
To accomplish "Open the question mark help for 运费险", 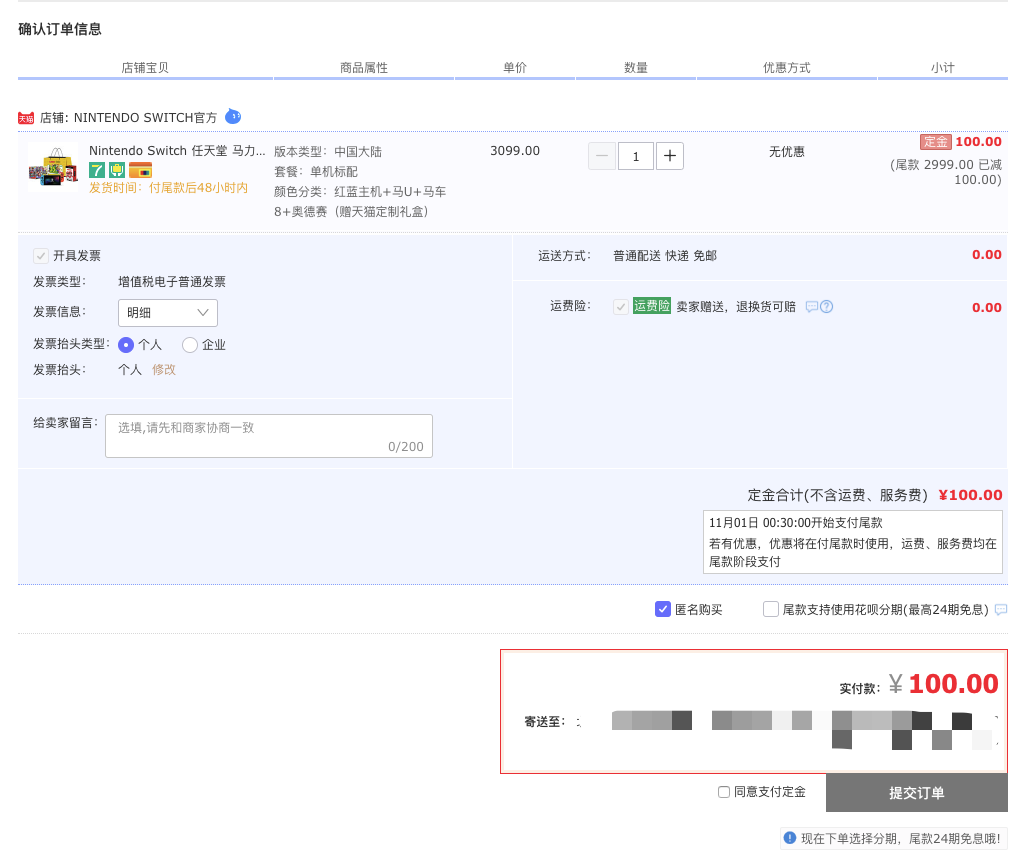I will tap(826, 306).
